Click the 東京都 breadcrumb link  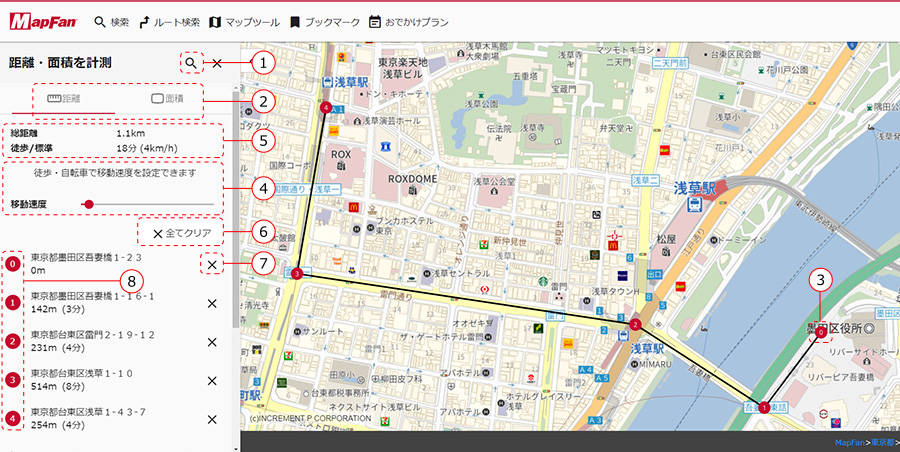pos(882,442)
